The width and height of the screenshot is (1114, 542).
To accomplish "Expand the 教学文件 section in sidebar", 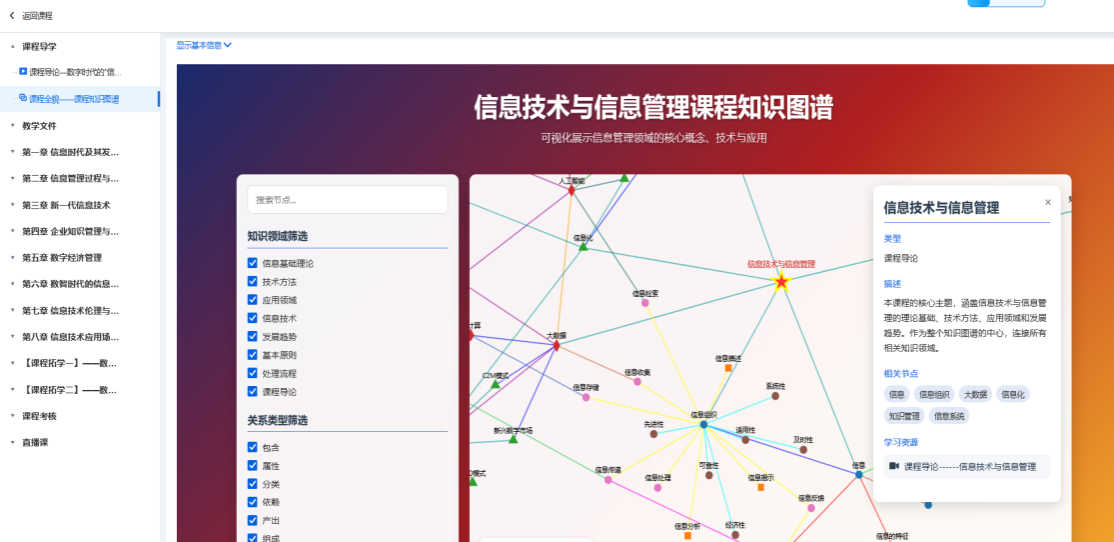I will [40, 126].
